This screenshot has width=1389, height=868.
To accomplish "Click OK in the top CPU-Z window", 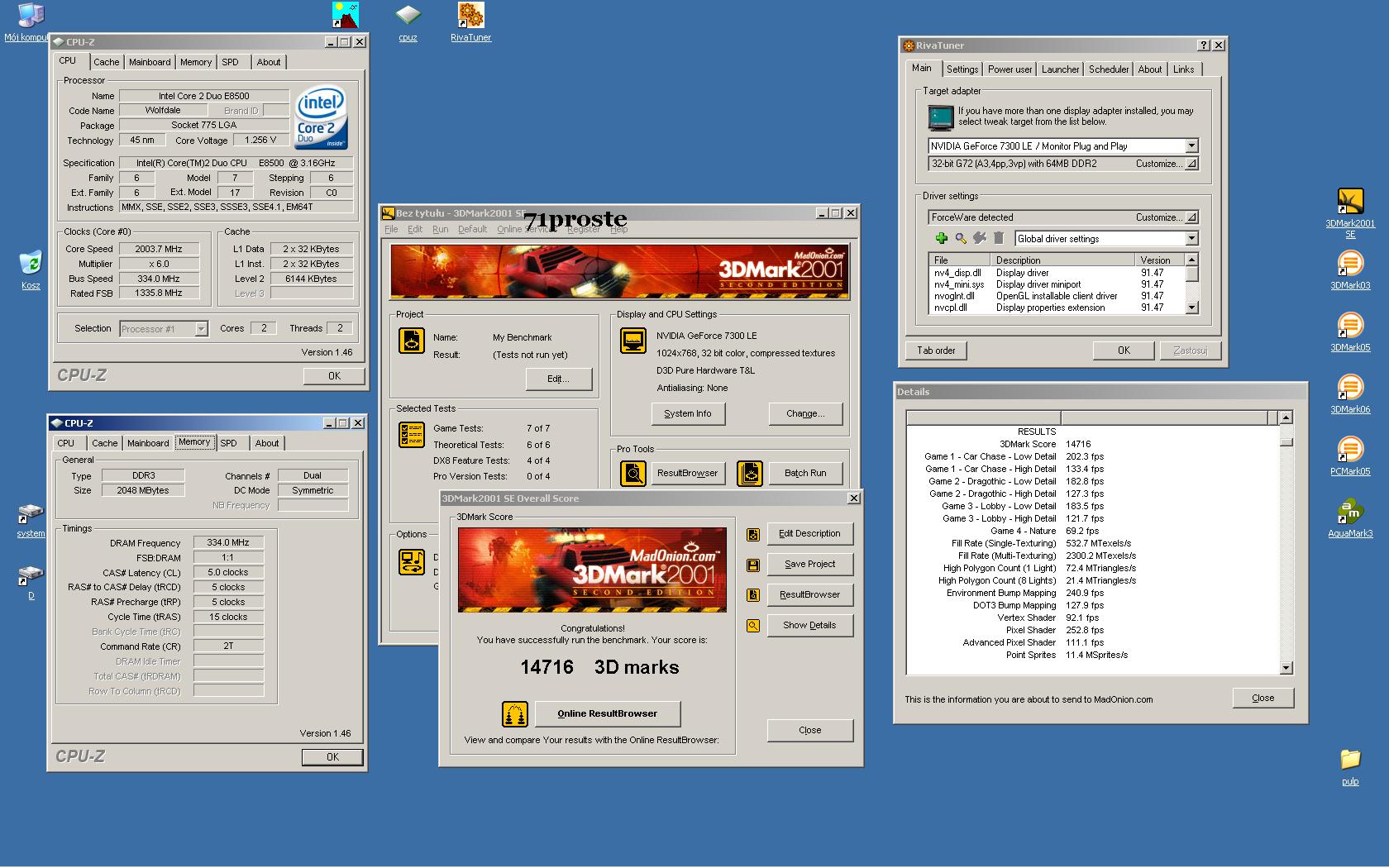I will (334, 375).
